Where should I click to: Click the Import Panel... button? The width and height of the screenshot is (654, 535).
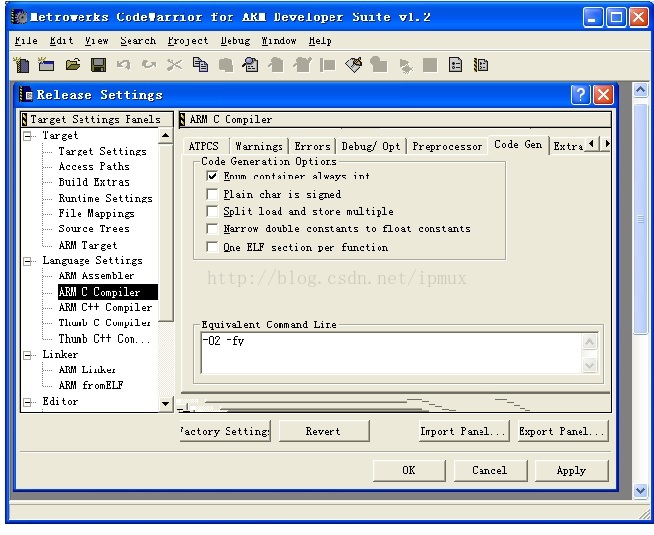click(x=464, y=431)
